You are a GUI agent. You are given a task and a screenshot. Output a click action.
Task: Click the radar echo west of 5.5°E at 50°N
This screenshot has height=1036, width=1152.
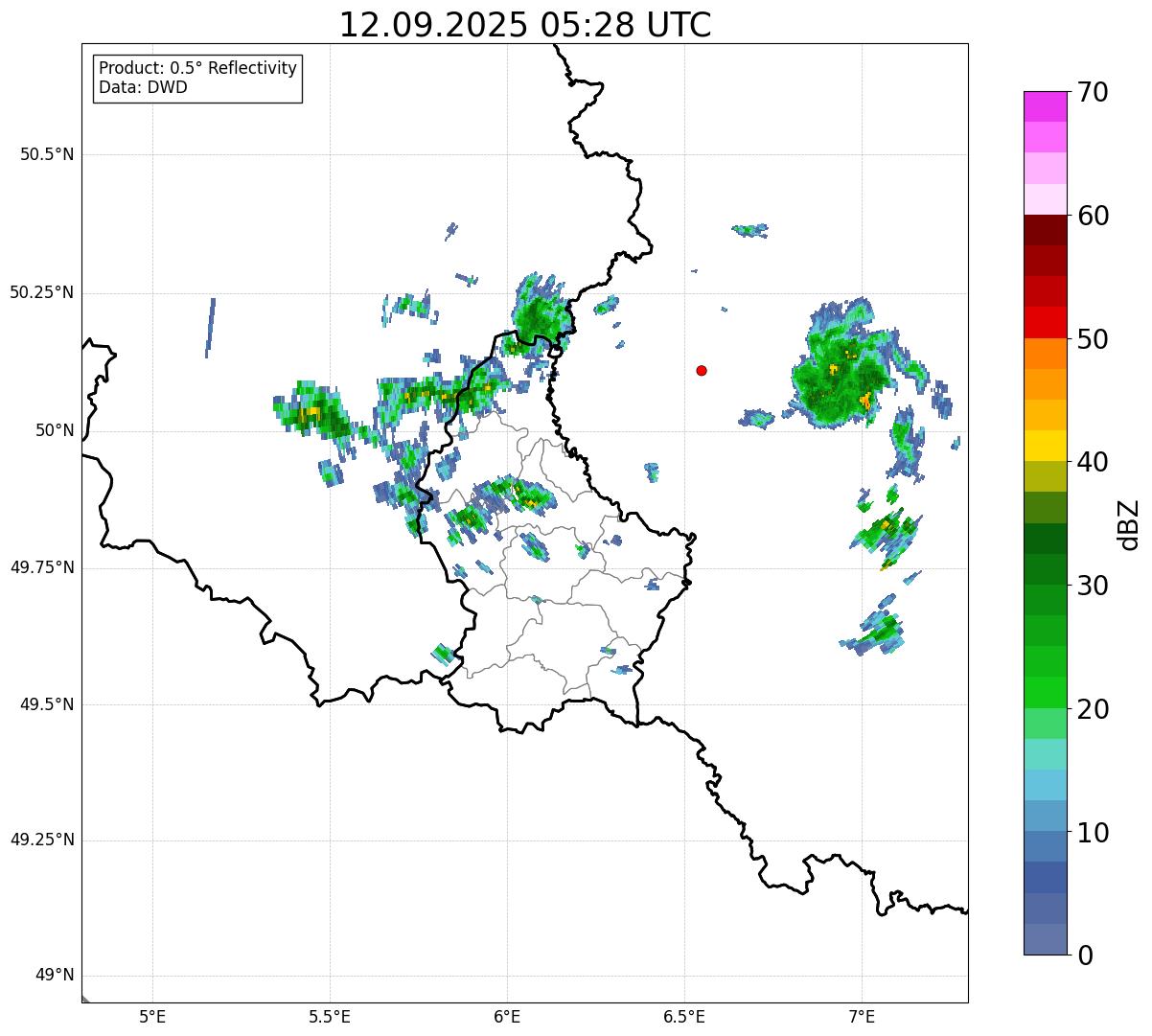[x=312, y=412]
